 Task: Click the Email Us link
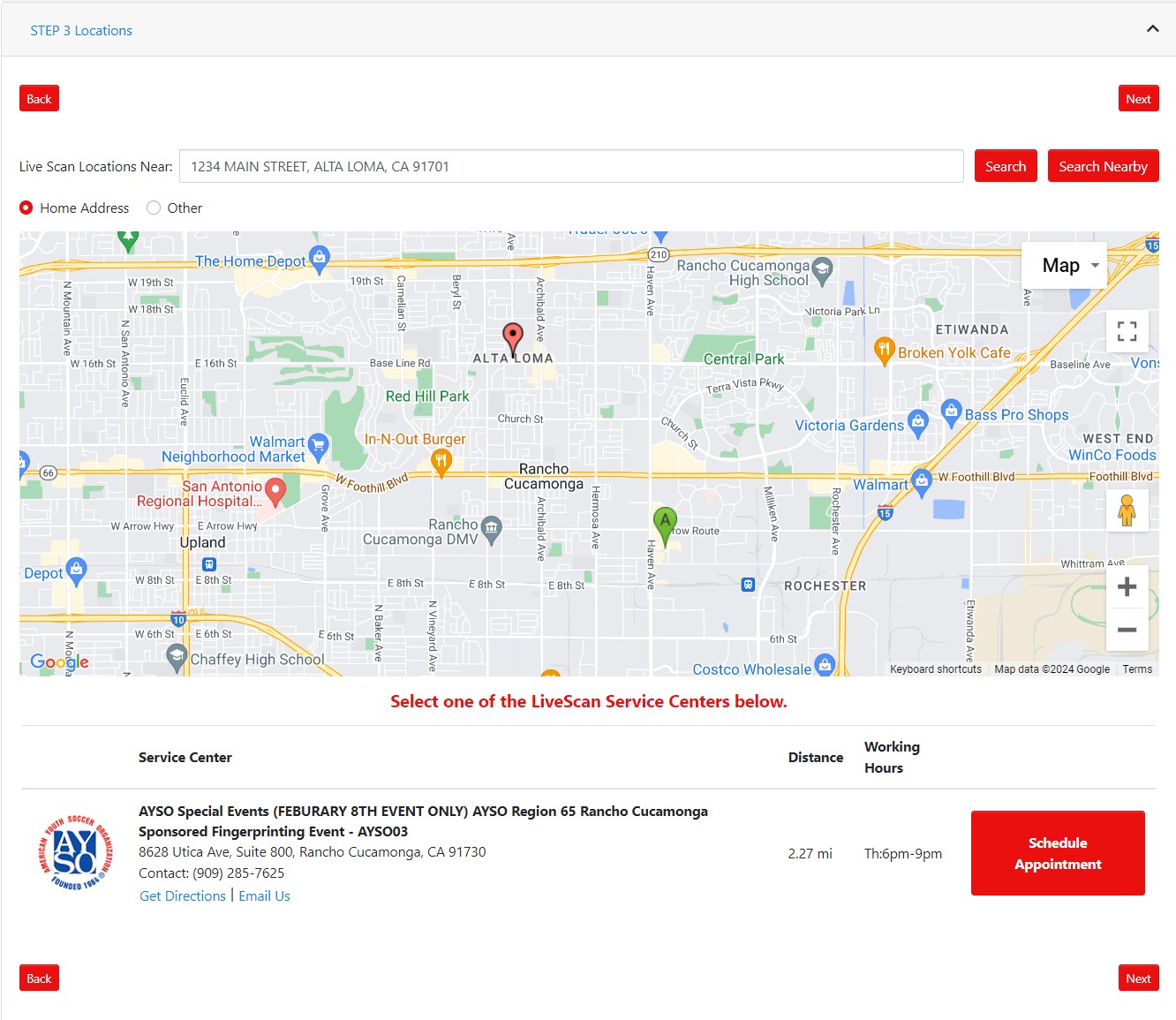tap(264, 895)
